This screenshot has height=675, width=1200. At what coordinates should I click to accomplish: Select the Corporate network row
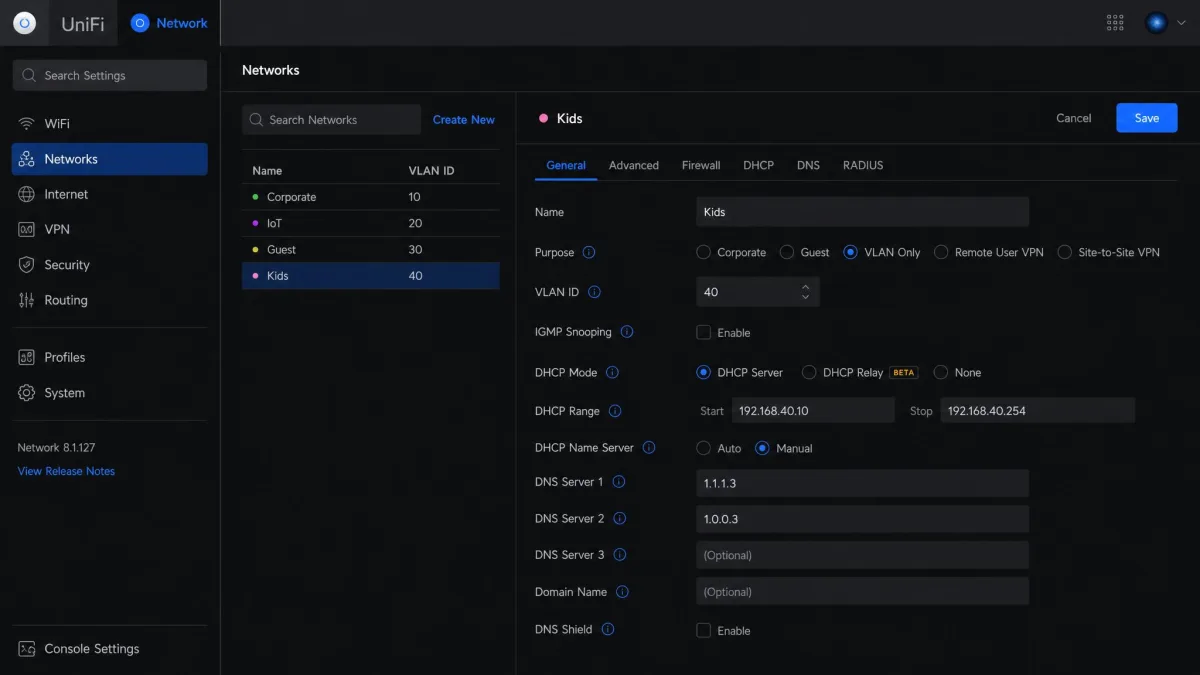click(371, 197)
